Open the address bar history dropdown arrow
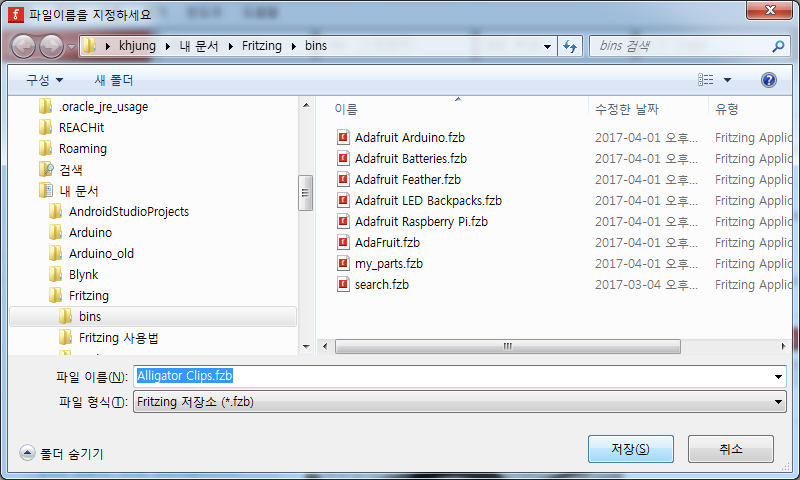Image resolution: width=800 pixels, height=480 pixels. pos(547,46)
